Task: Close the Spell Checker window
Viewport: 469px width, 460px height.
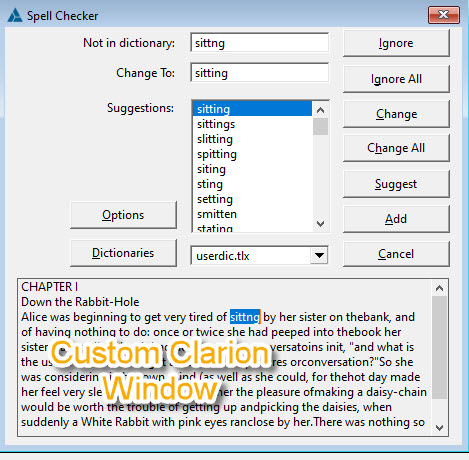Action: pyautogui.click(x=444, y=15)
